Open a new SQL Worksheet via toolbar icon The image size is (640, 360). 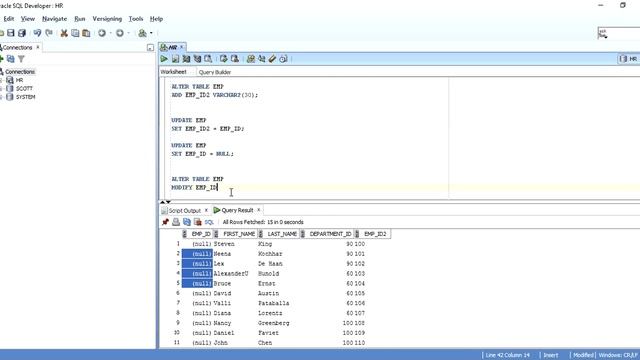coord(142,33)
